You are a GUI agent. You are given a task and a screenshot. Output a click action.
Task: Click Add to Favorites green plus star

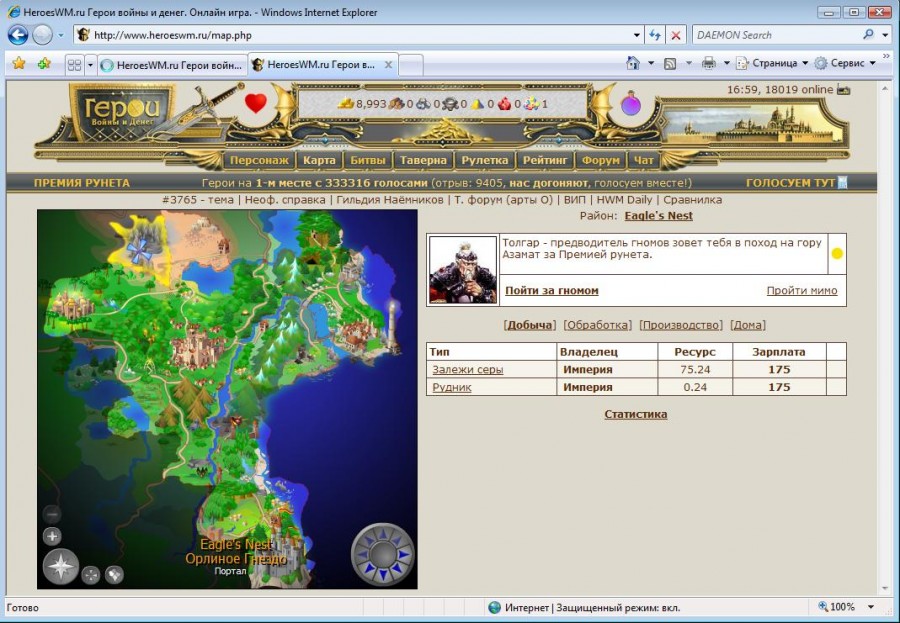[x=44, y=63]
